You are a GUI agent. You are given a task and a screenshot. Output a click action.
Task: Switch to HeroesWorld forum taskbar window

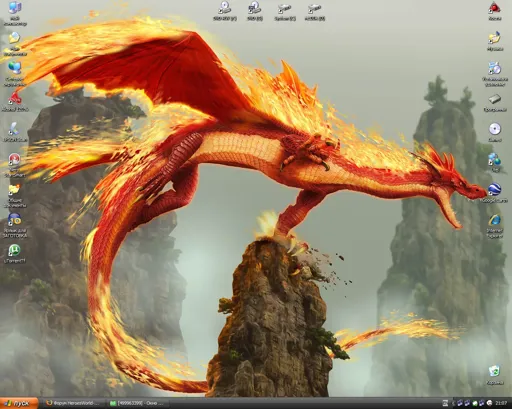tap(74, 403)
